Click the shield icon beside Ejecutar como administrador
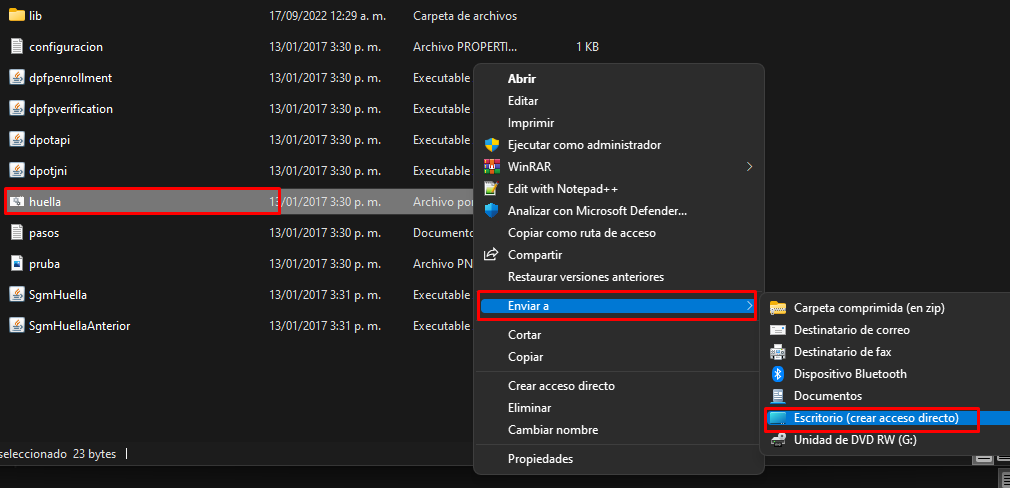 click(x=492, y=145)
